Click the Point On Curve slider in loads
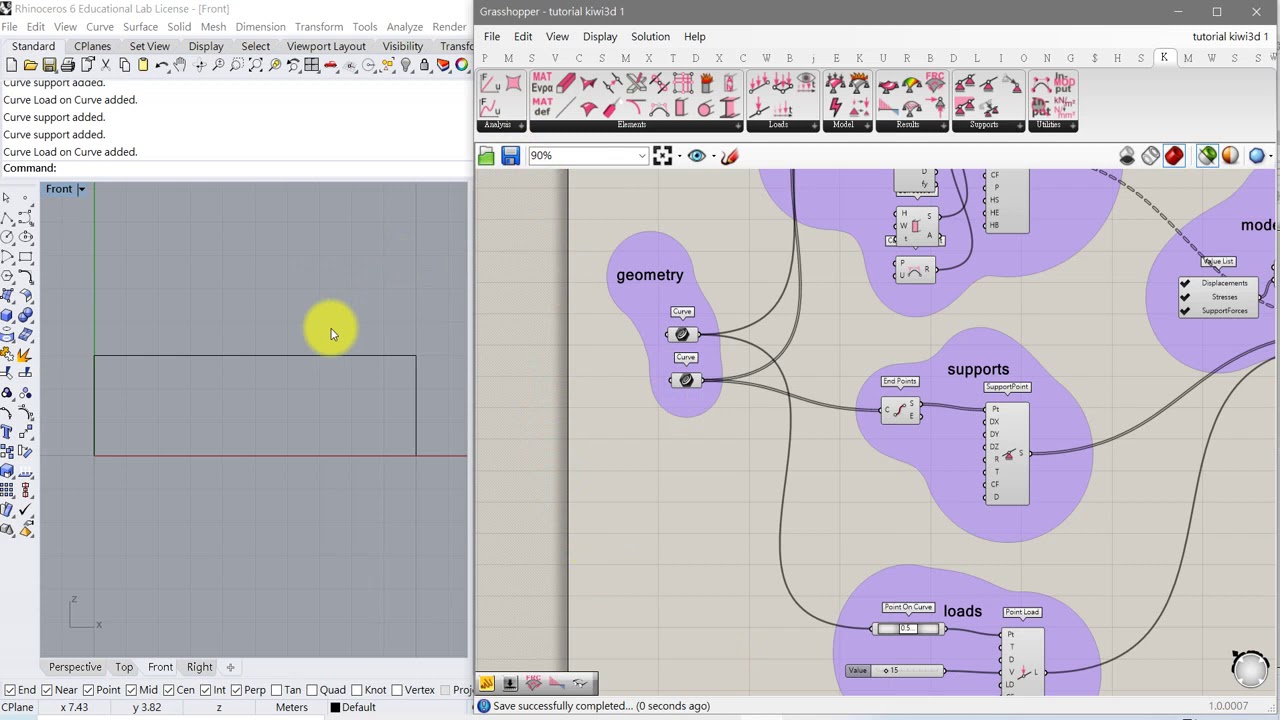The width and height of the screenshot is (1280, 720). click(x=907, y=628)
